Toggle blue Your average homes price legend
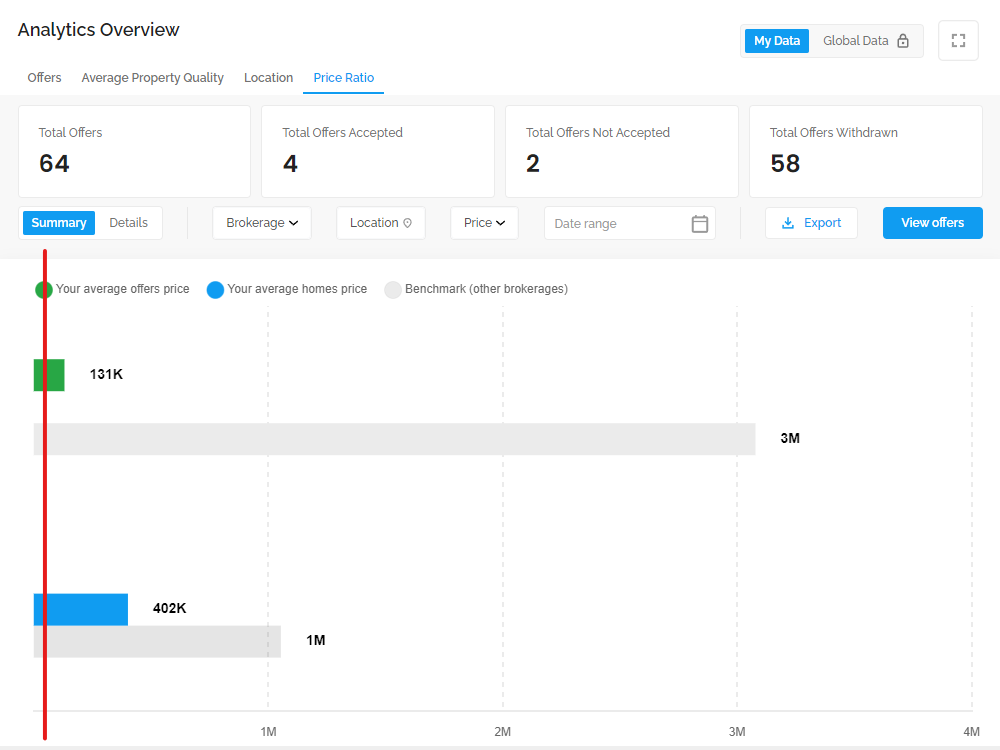 (x=216, y=290)
